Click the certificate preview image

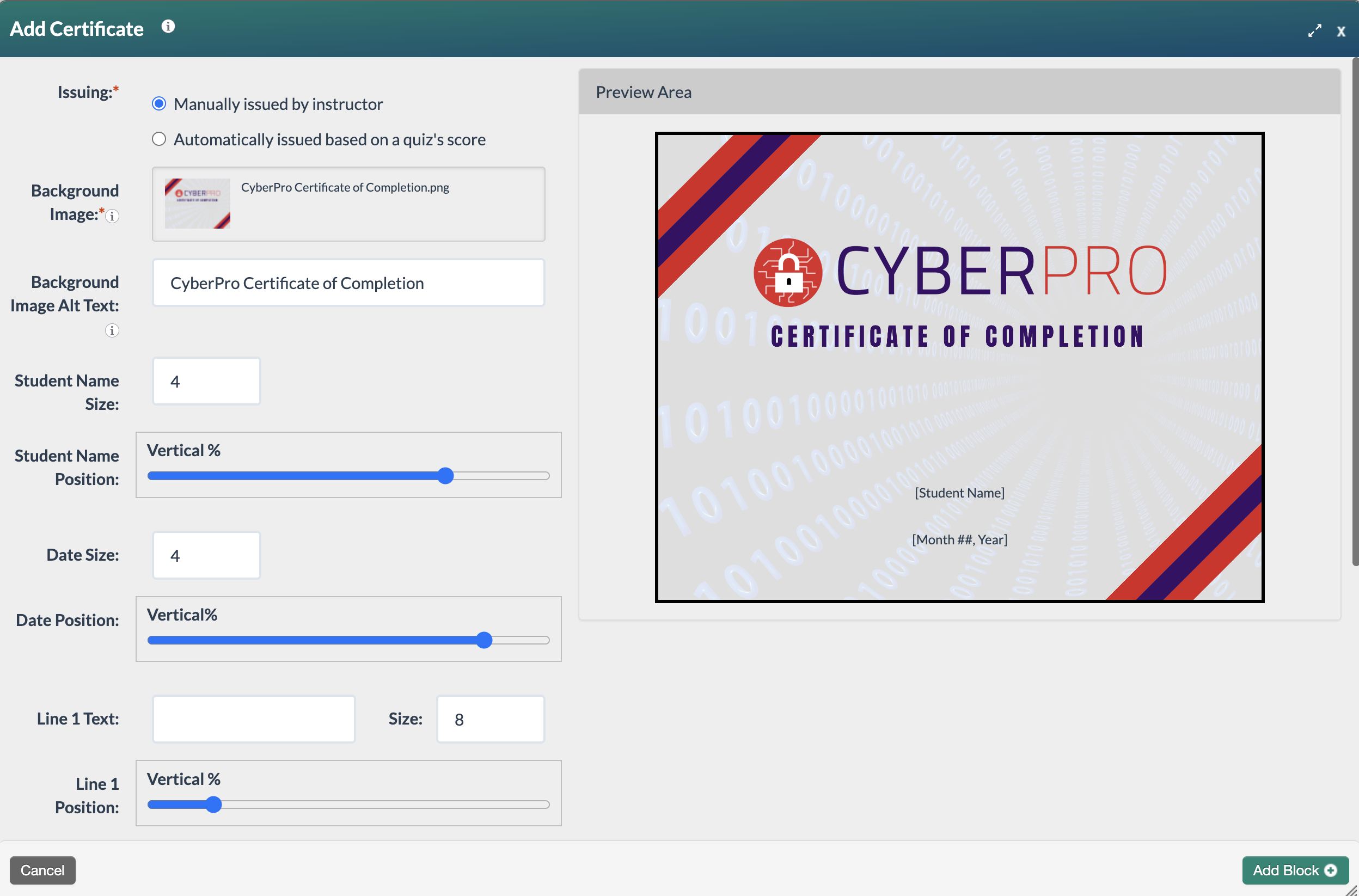pos(959,367)
